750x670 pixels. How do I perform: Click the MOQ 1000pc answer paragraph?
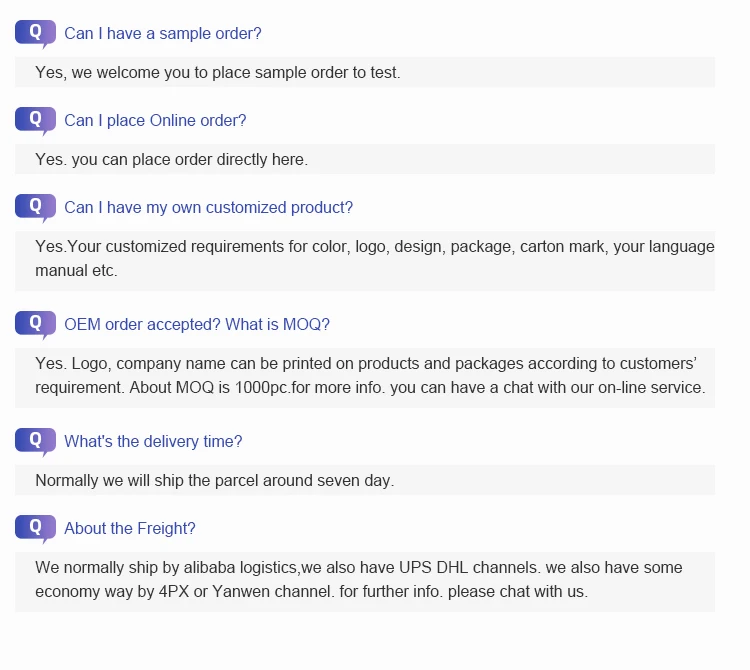coord(365,376)
